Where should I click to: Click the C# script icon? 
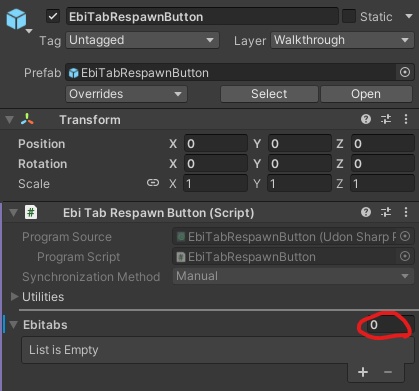click(31, 212)
